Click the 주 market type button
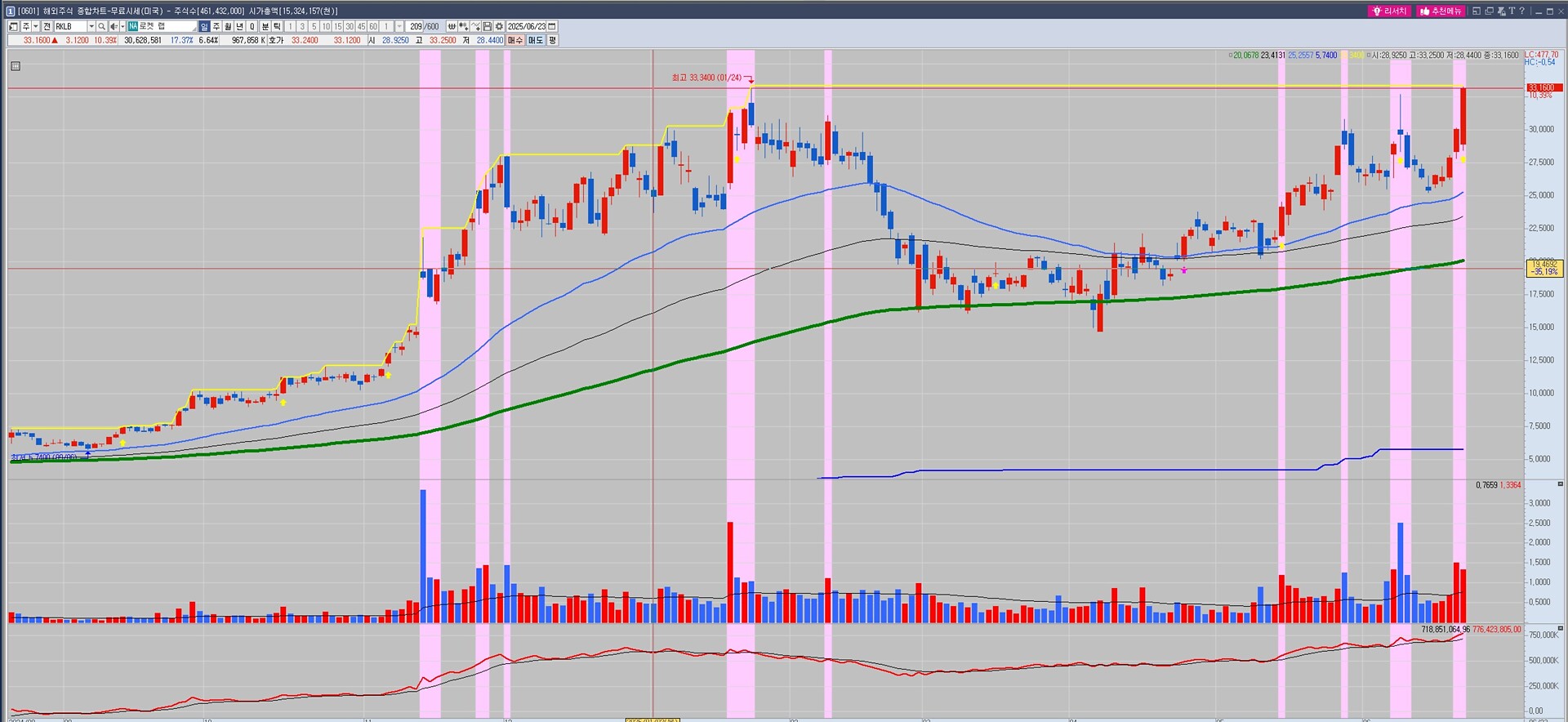 coord(26,26)
